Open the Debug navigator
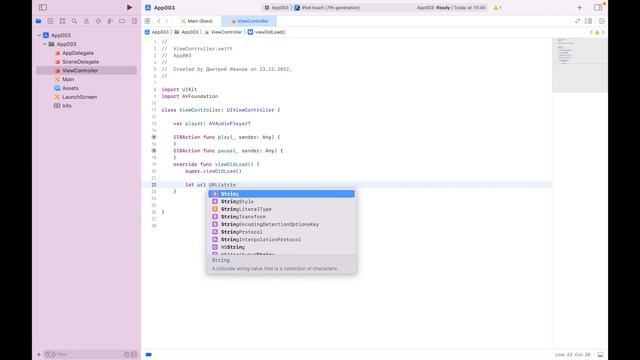The image size is (640, 360). (110, 21)
